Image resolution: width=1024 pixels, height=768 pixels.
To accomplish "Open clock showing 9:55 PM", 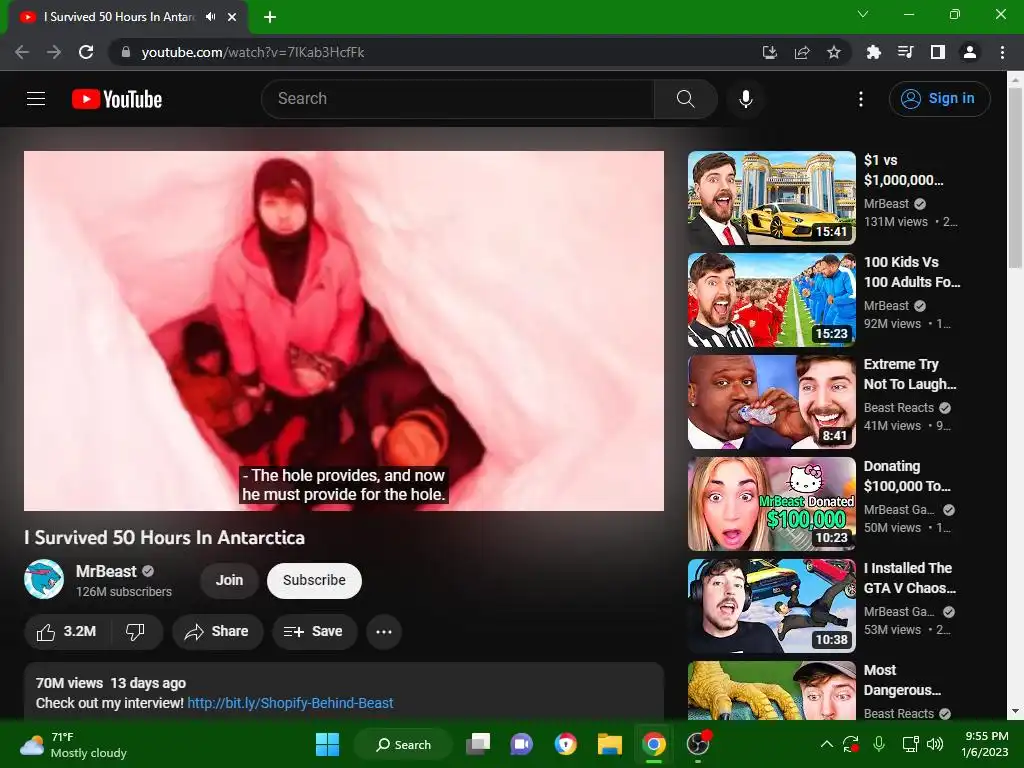I will pyautogui.click(x=985, y=744).
